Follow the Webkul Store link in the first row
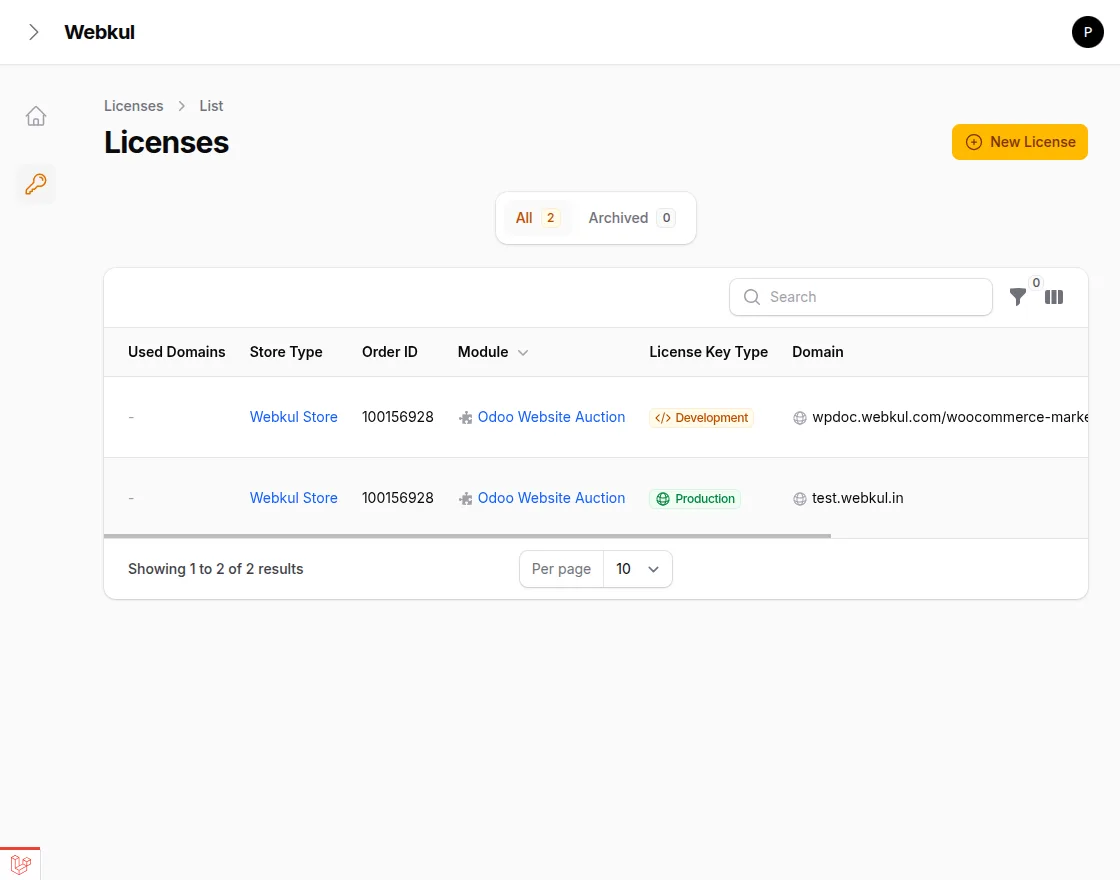The width and height of the screenshot is (1120, 880). point(293,417)
